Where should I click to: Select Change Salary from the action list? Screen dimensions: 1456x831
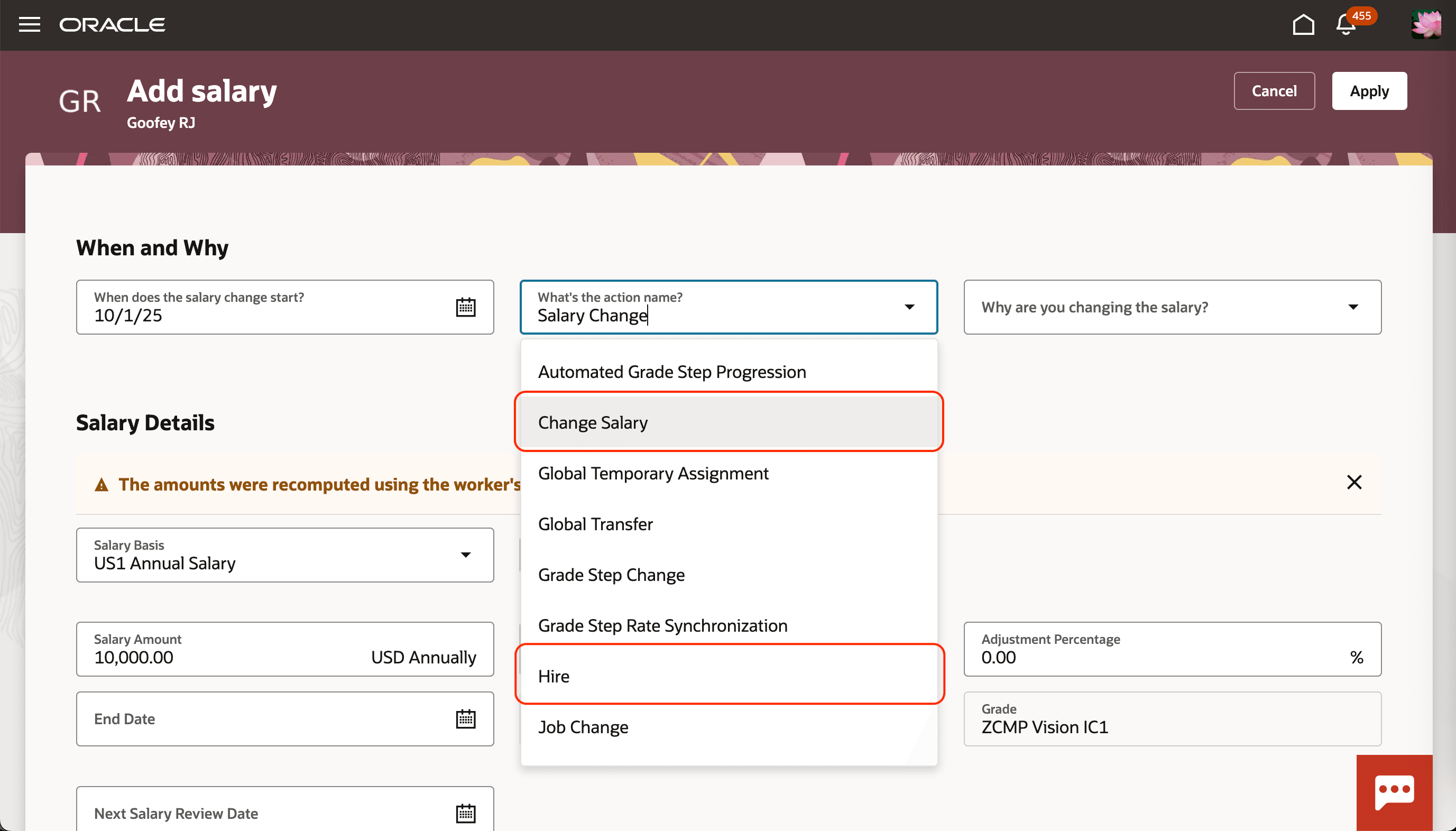click(x=593, y=422)
